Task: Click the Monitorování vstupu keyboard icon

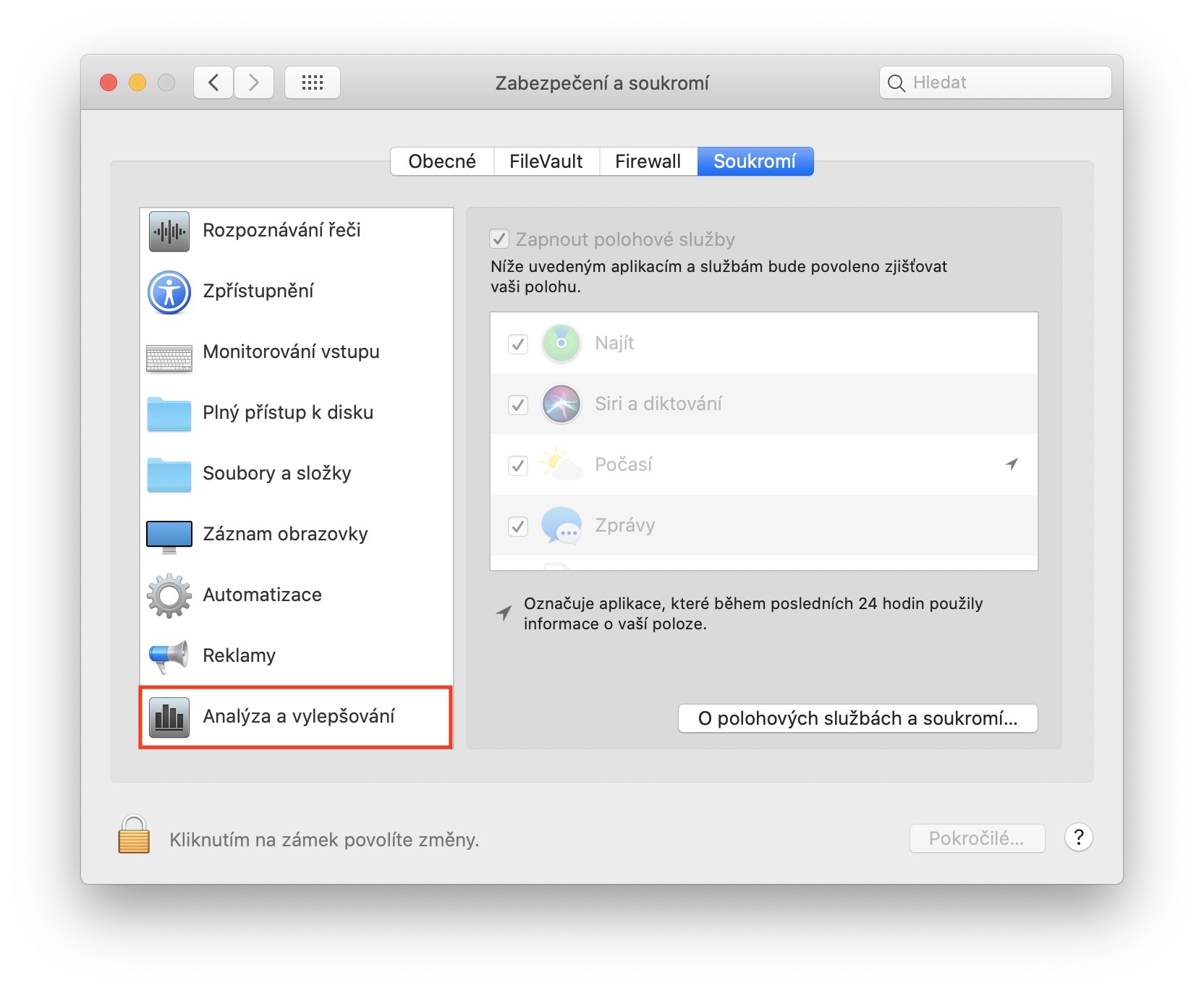Action: click(x=169, y=358)
